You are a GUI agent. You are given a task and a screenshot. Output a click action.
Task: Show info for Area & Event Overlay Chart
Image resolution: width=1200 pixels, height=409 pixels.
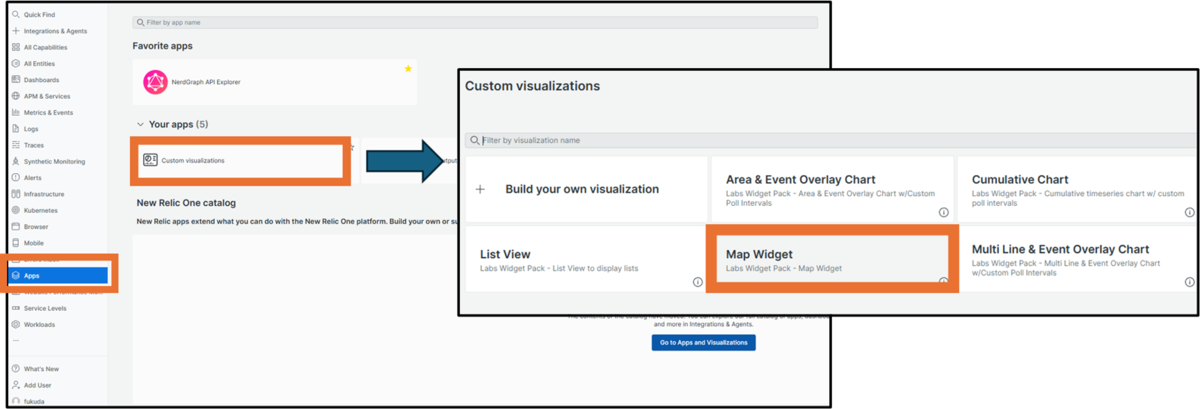(943, 212)
